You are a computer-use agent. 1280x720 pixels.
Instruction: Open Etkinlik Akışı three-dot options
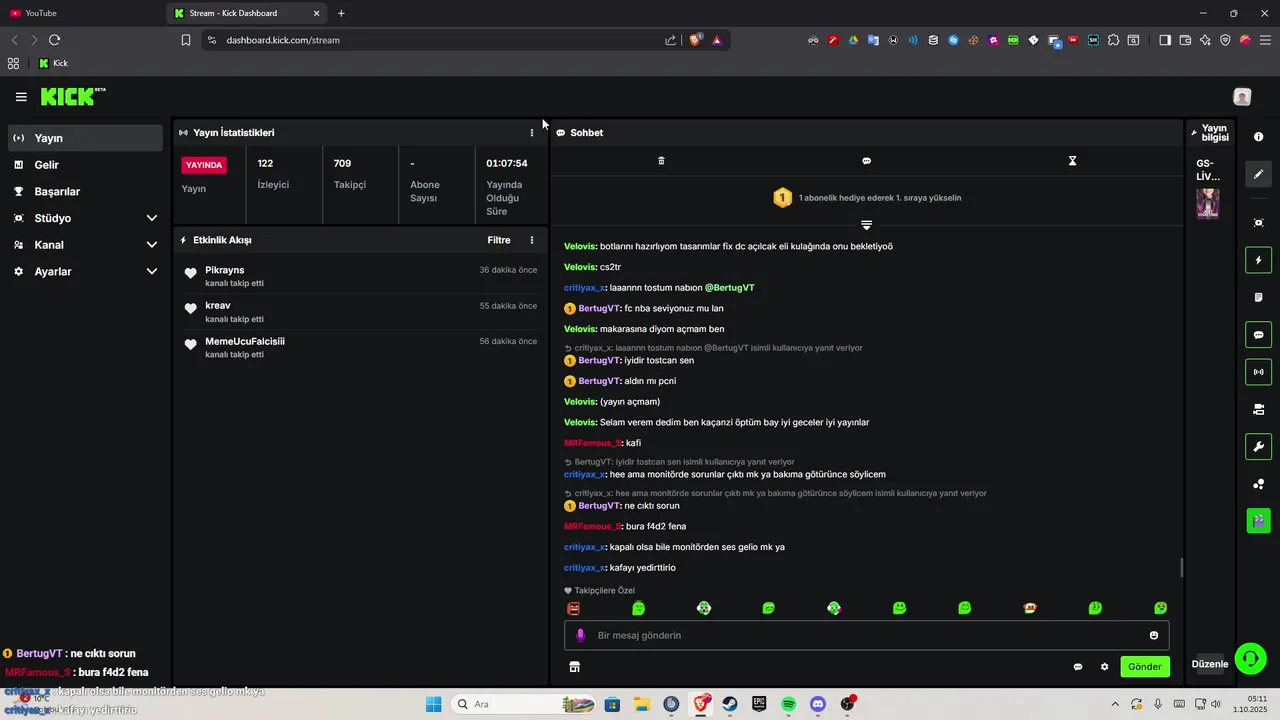coord(532,240)
